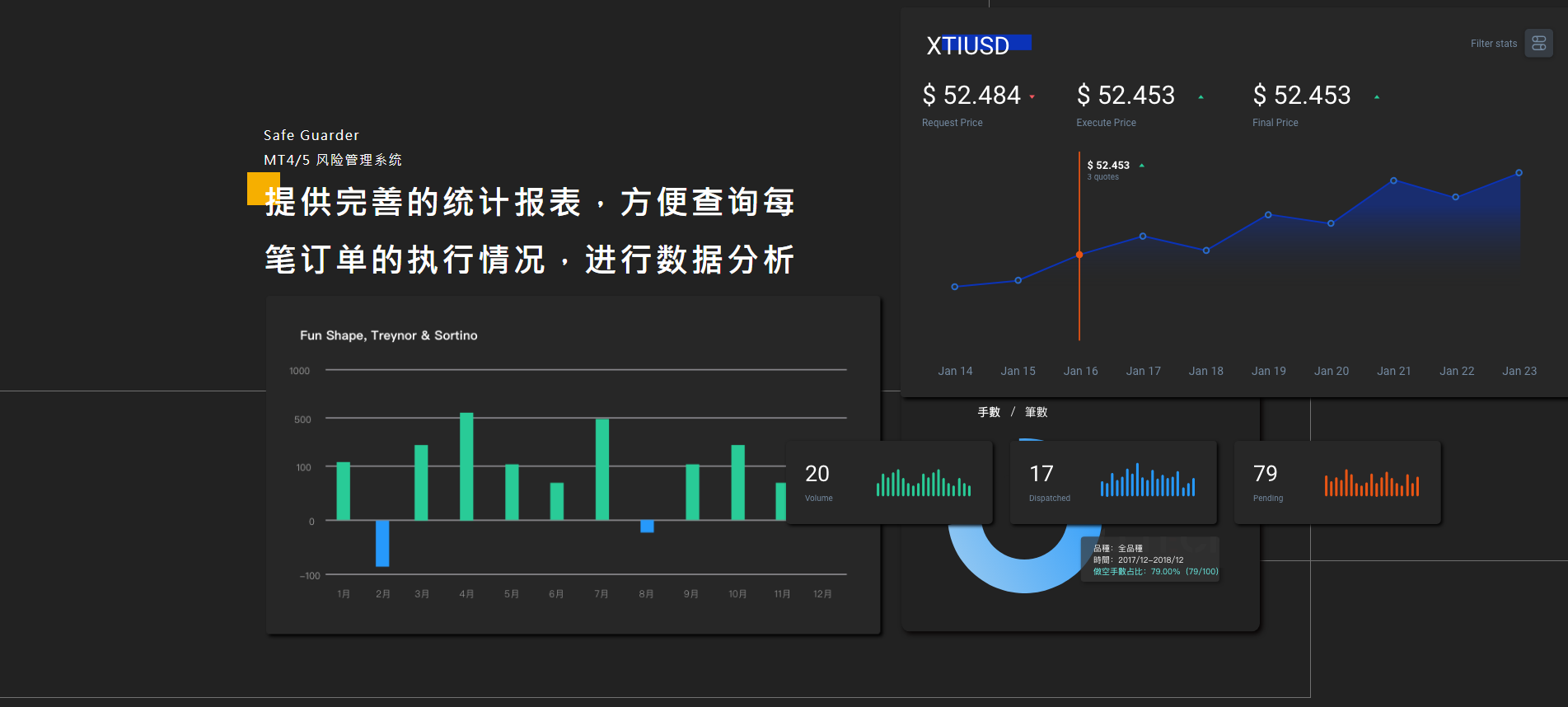The image size is (1568, 707).
Task: Click the 10月 green bar
Action: pyautogui.click(x=738, y=483)
